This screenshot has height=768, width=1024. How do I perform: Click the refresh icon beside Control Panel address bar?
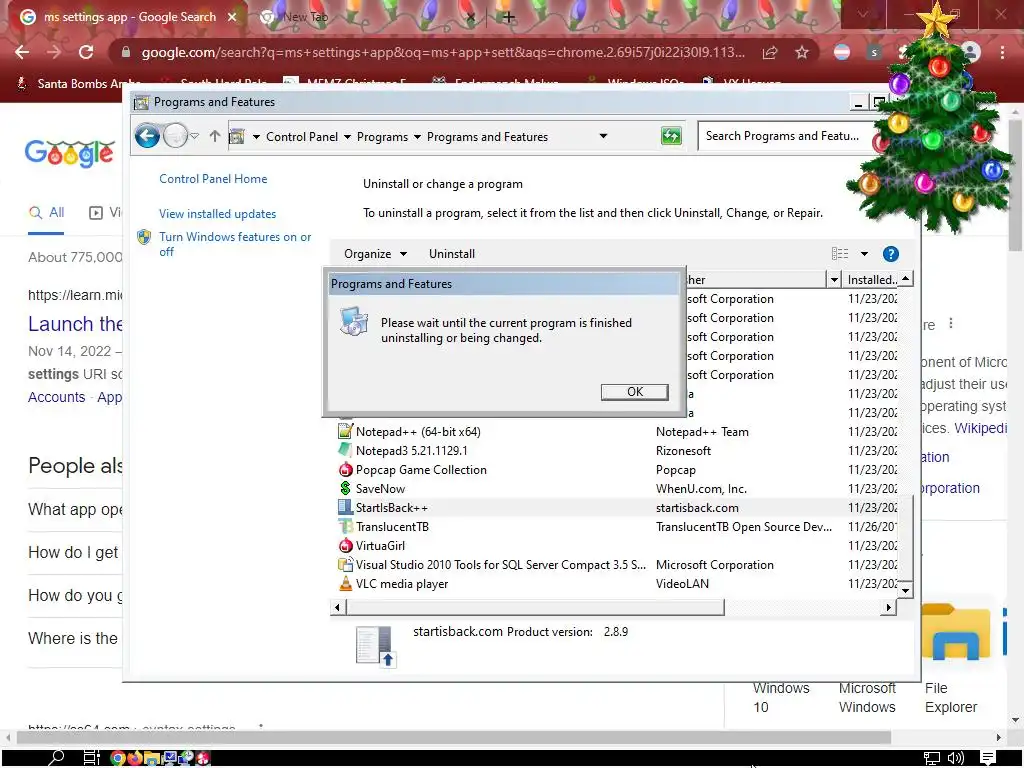click(671, 136)
